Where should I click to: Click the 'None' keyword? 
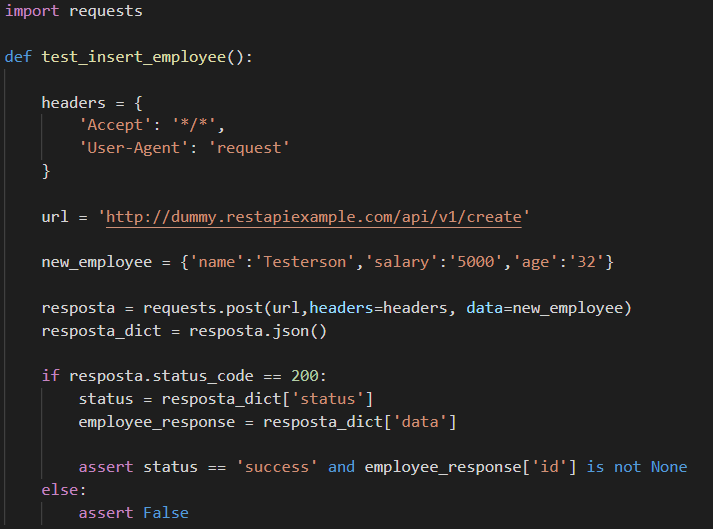click(x=669, y=468)
